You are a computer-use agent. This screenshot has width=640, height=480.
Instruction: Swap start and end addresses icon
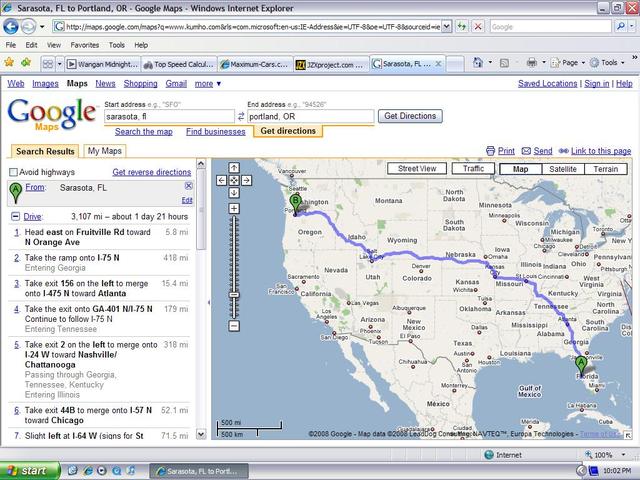pyautogui.click(x=241, y=117)
